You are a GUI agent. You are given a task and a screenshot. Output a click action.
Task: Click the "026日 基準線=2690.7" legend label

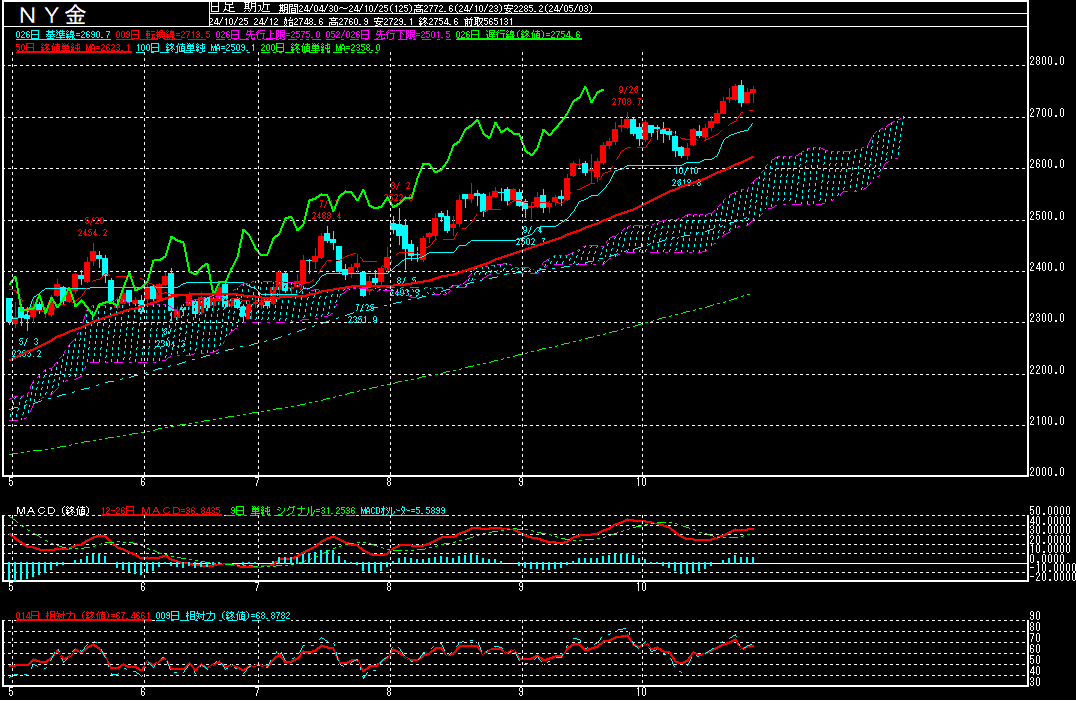pyautogui.click(x=62, y=35)
